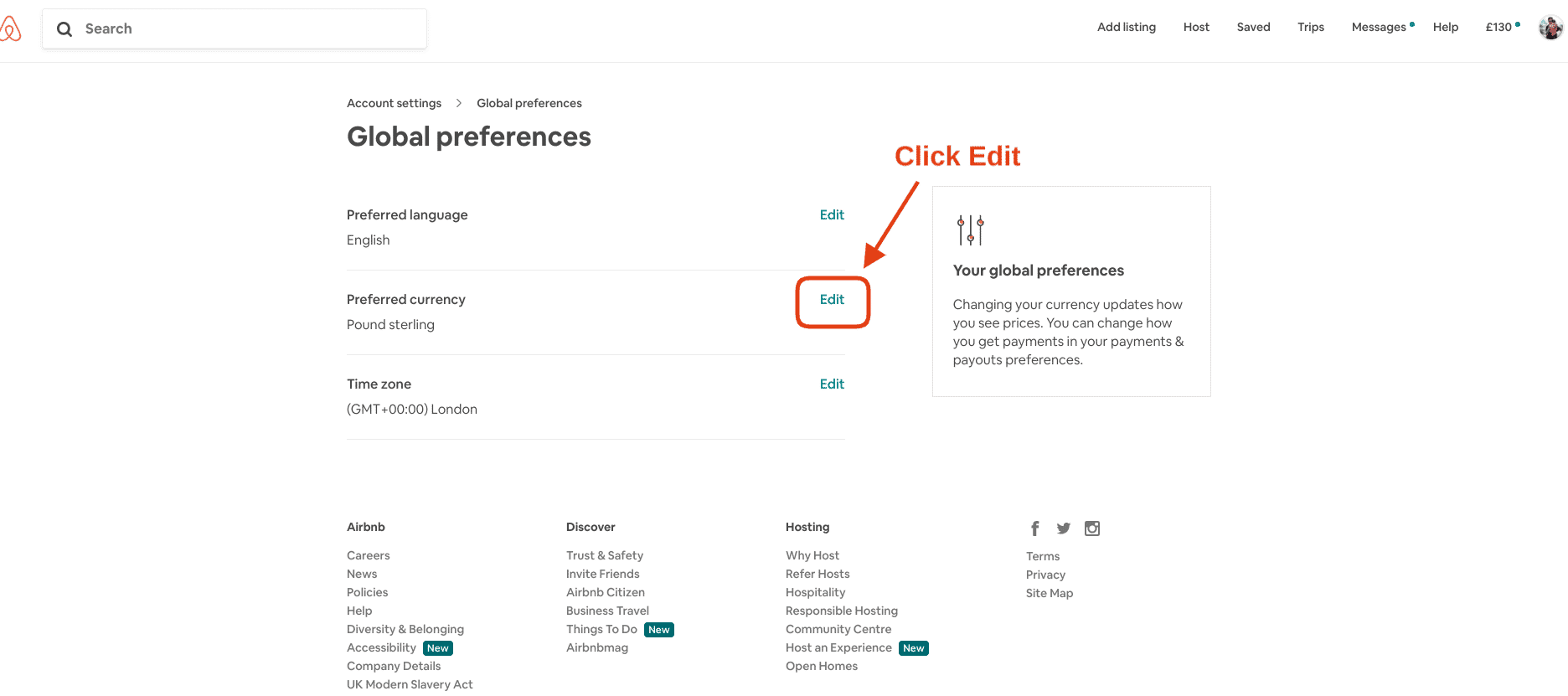The image size is (1568, 696).
Task: Open the Host an Experience link
Action: coord(838,647)
